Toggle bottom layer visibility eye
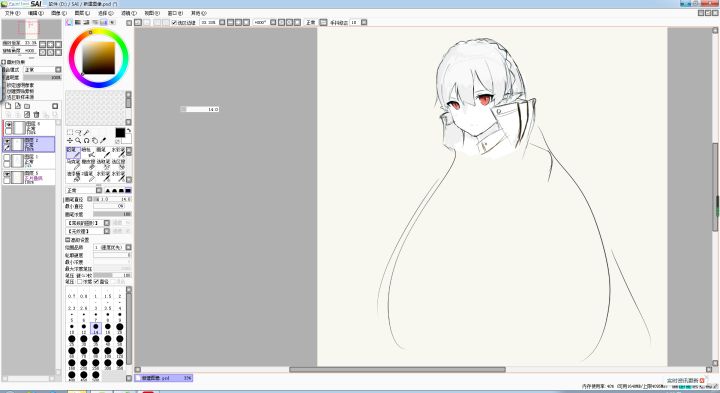The width and height of the screenshot is (720, 393). (8, 174)
